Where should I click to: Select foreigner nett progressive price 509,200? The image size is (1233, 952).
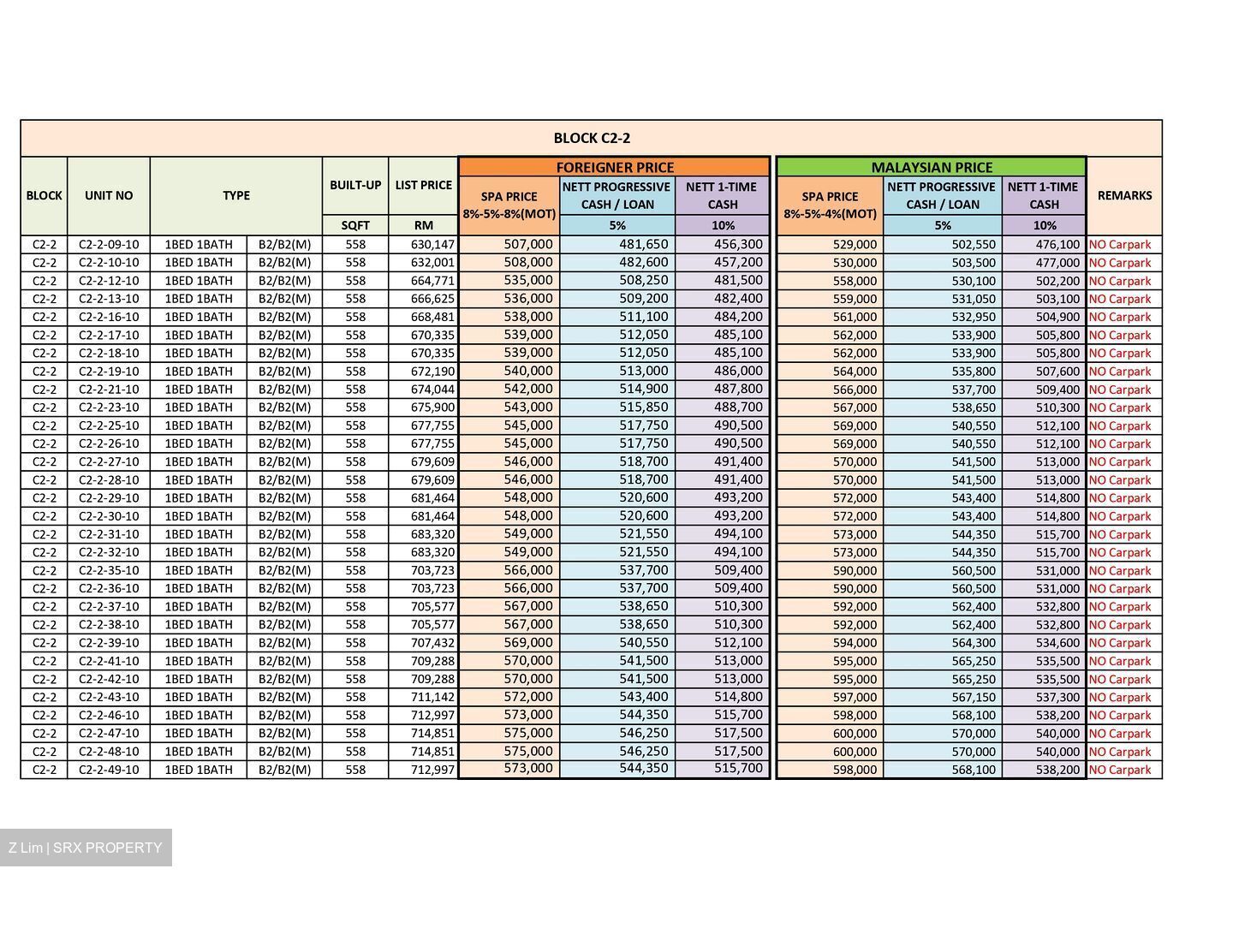click(644, 299)
